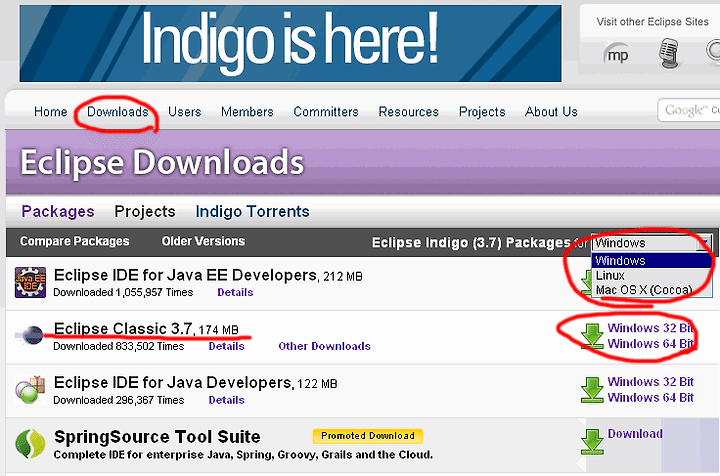Click SpringSource Download link
This screenshot has width=720, height=476.
tap(635, 433)
